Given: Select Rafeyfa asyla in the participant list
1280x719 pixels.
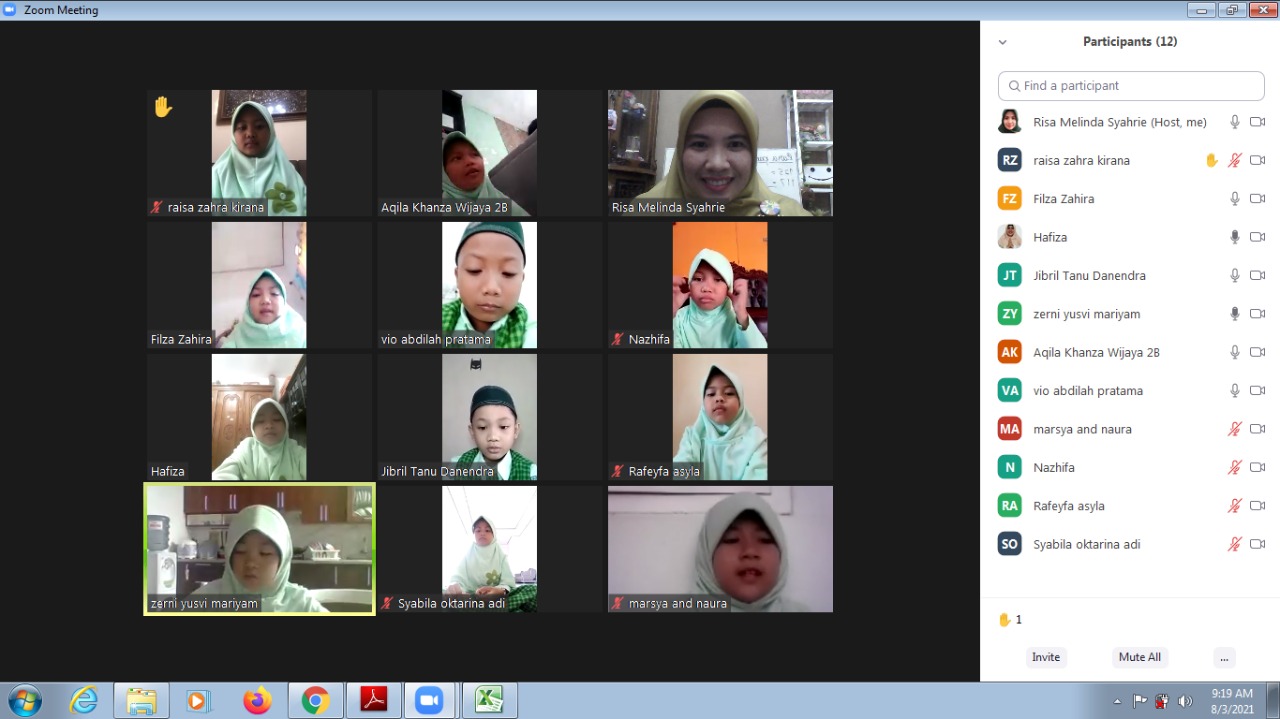Looking at the screenshot, I should (1130, 506).
